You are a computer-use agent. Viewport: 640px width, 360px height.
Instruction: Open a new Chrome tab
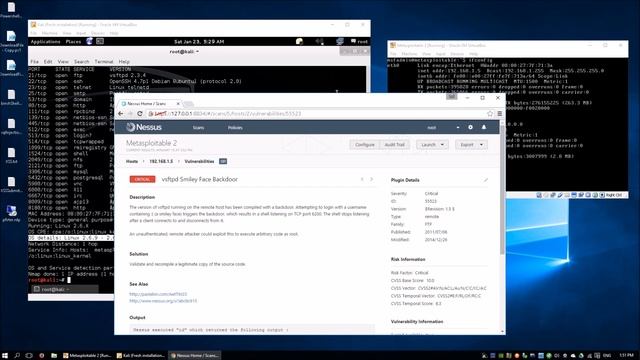188,104
